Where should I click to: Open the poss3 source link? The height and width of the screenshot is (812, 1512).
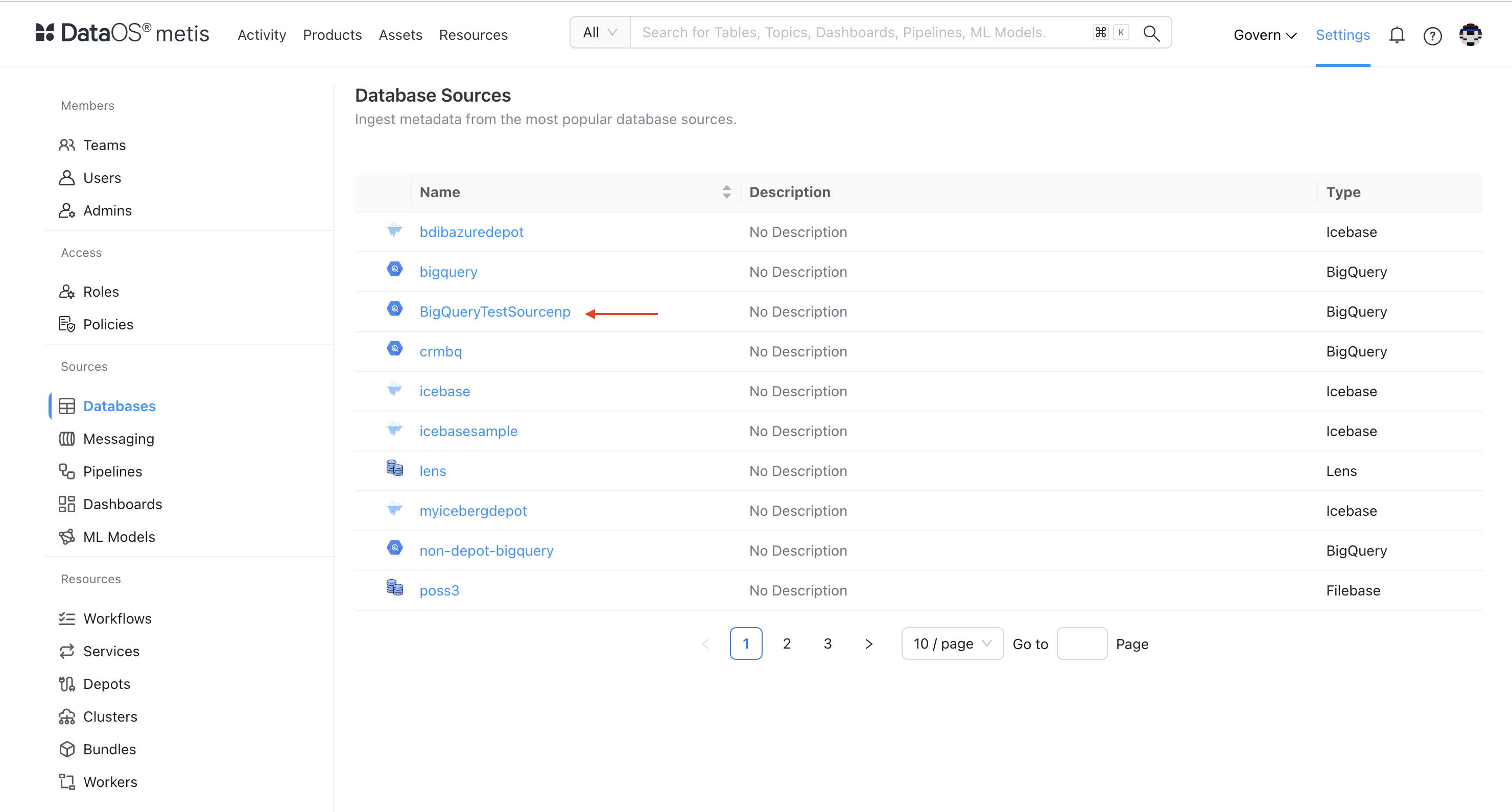click(439, 590)
